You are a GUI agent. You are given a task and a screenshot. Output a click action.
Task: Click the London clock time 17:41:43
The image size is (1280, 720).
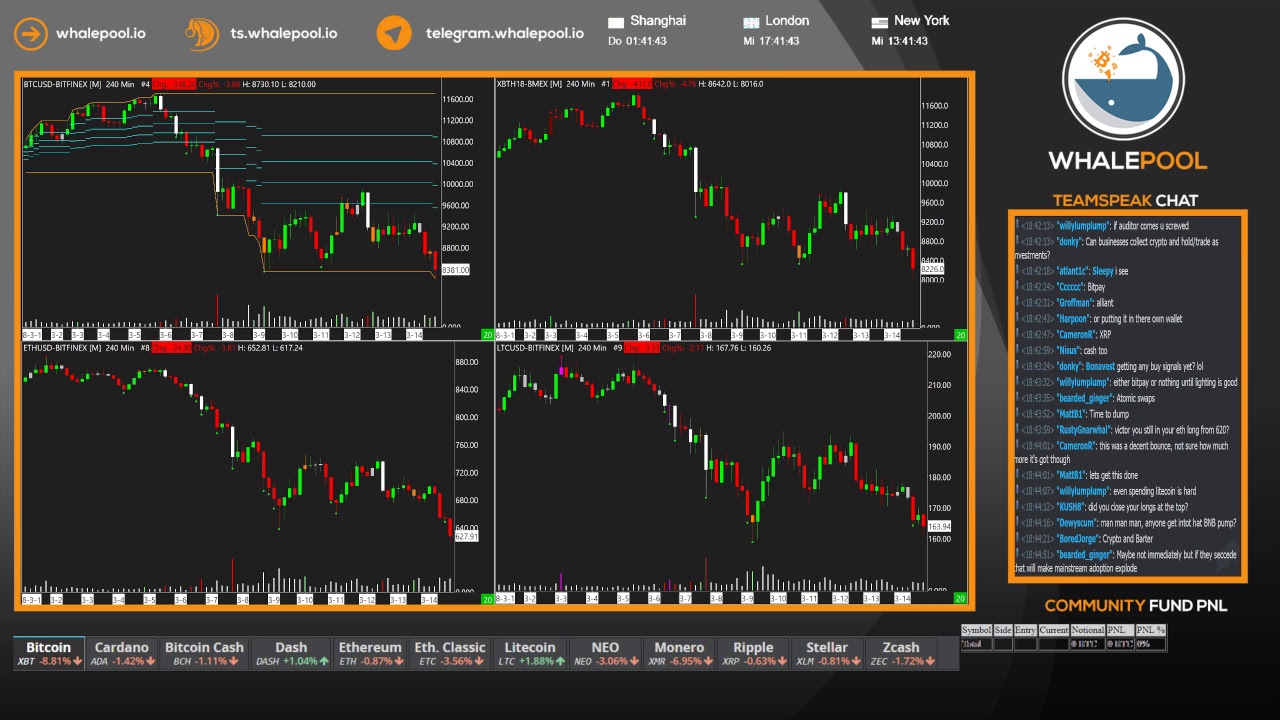(779, 41)
